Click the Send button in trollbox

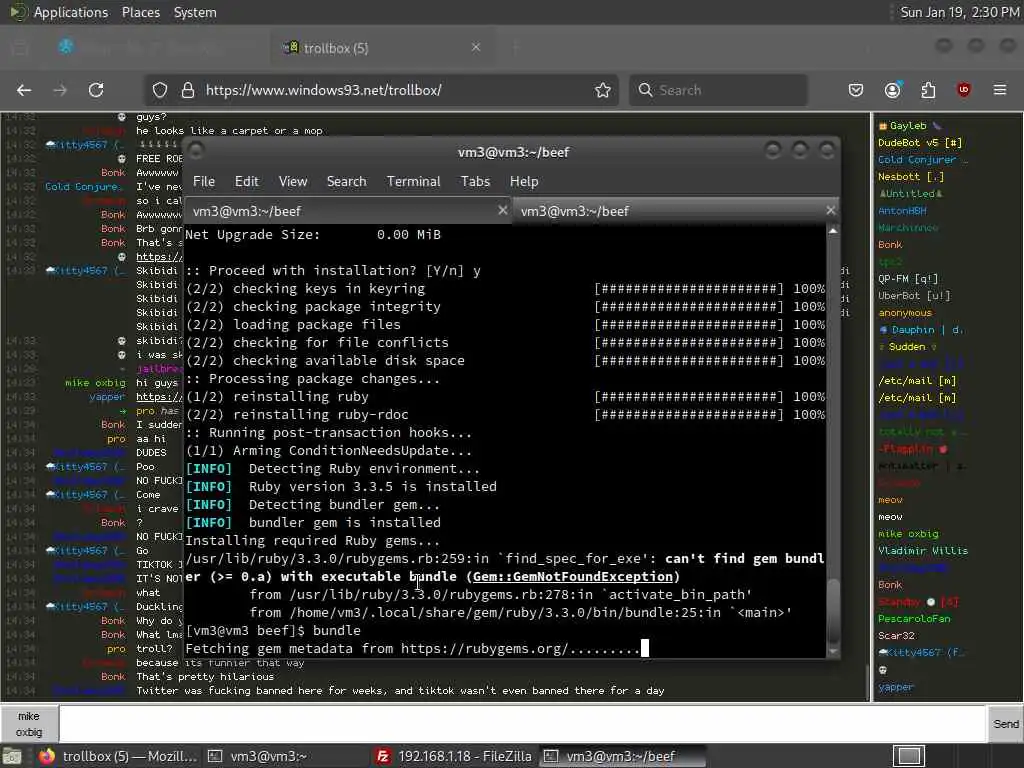click(x=1005, y=724)
